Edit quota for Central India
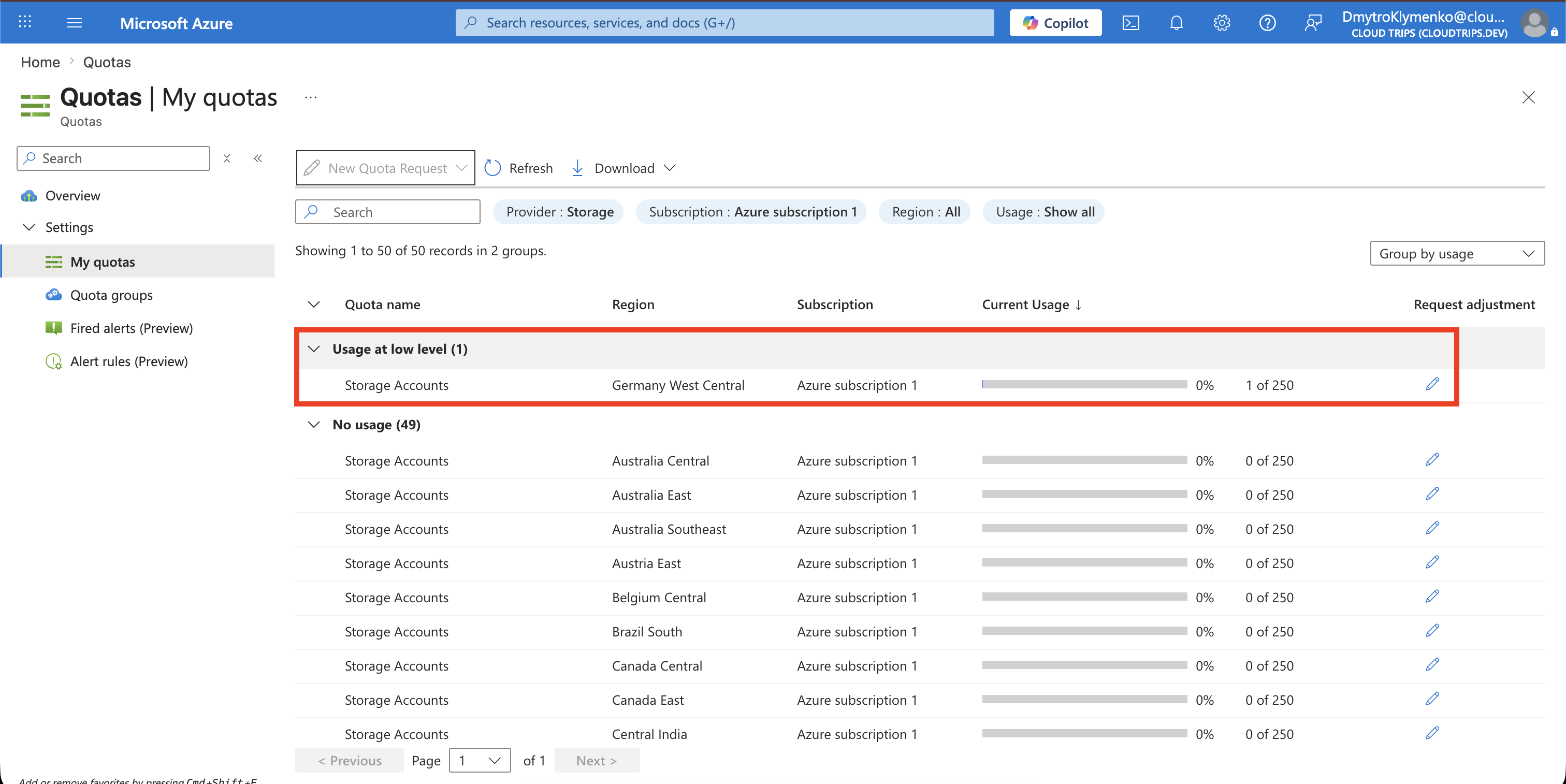Screen dimensions: 1566x784 1432,733
